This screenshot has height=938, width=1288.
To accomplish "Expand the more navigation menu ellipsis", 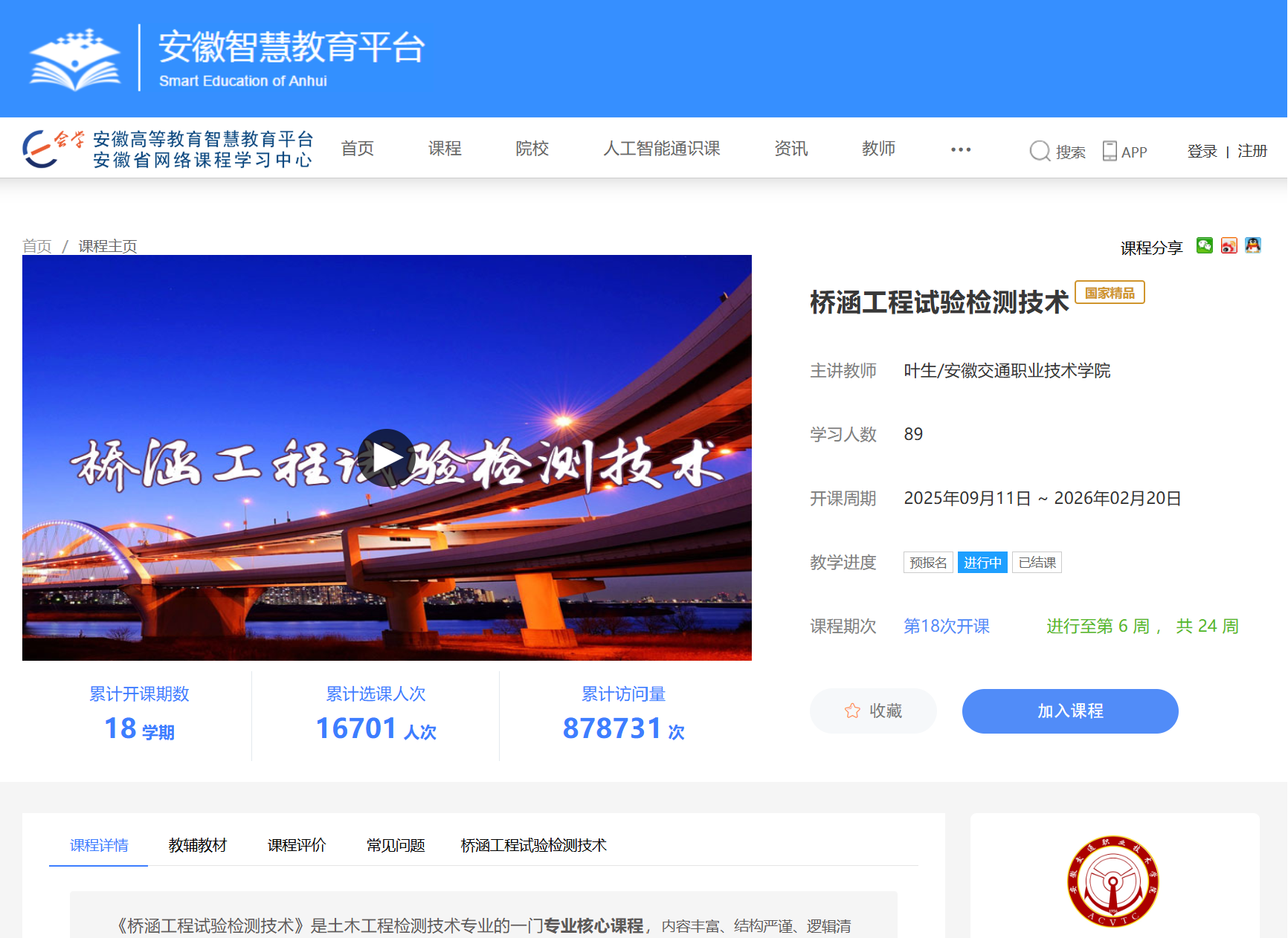I will click(x=961, y=149).
